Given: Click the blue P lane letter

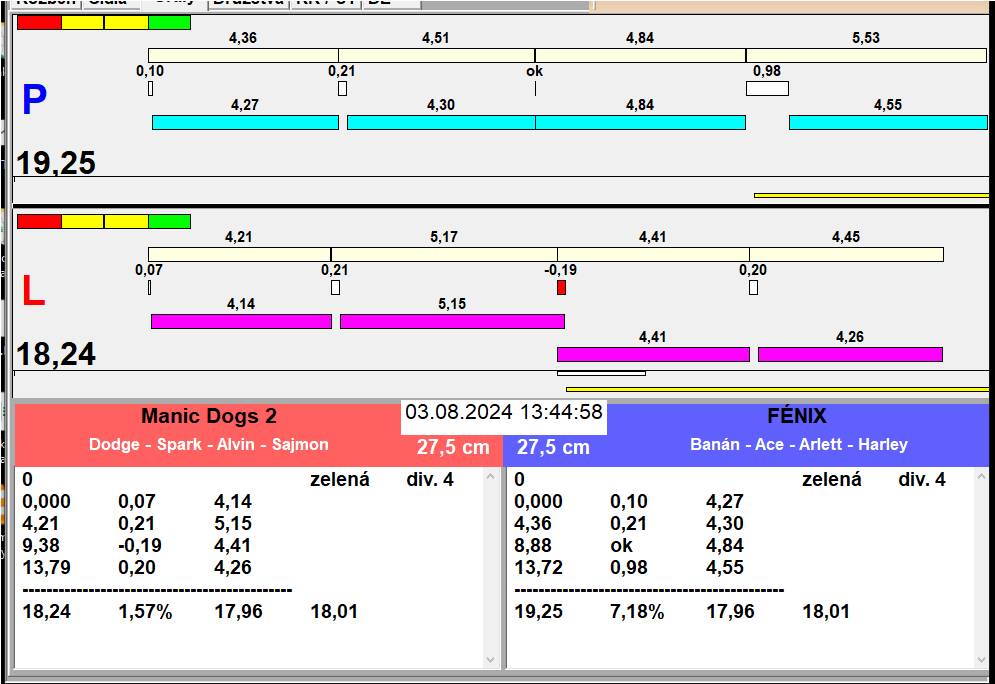Looking at the screenshot, I should pyautogui.click(x=34, y=100).
